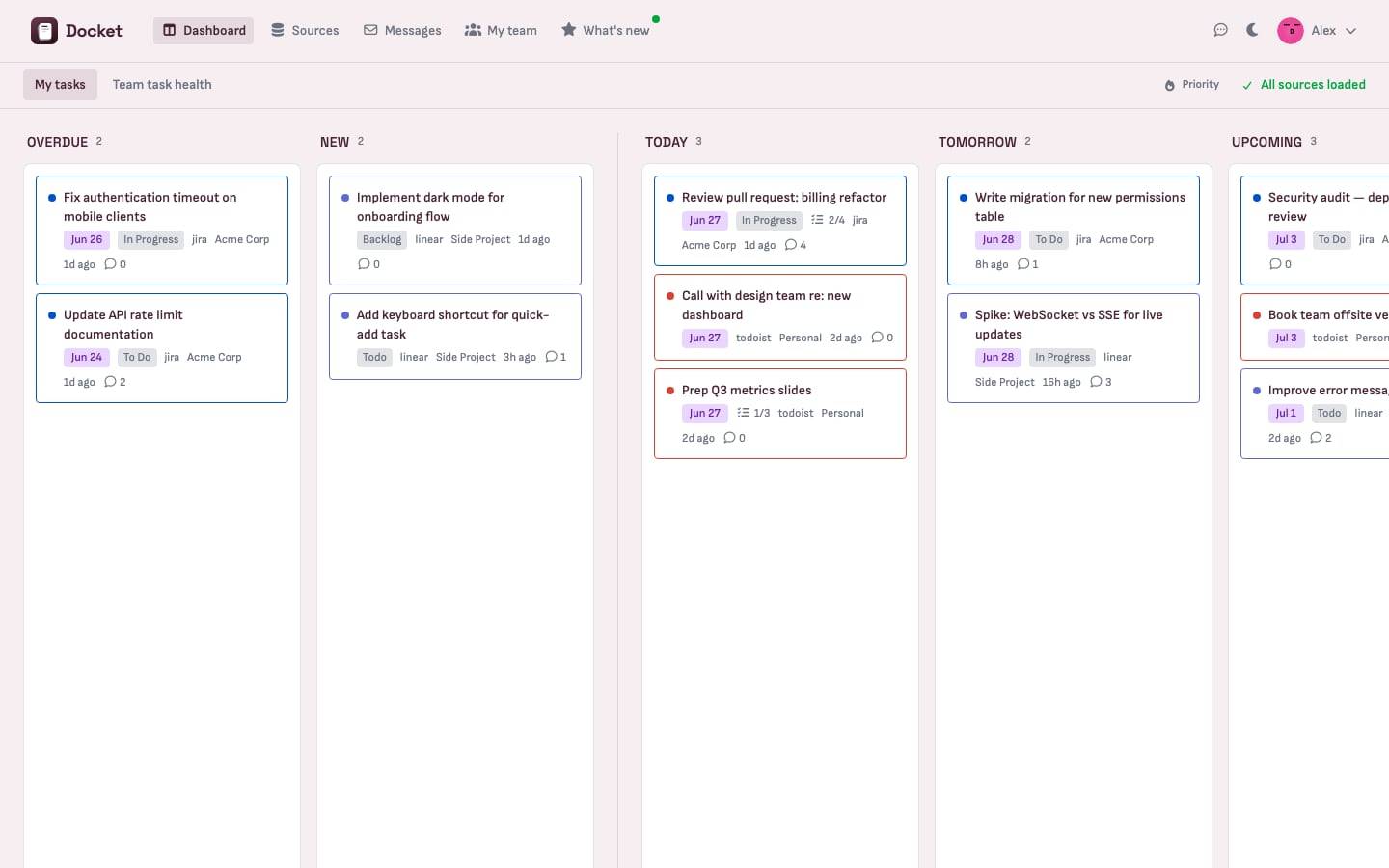Switch to Team task health tab

tap(162, 85)
